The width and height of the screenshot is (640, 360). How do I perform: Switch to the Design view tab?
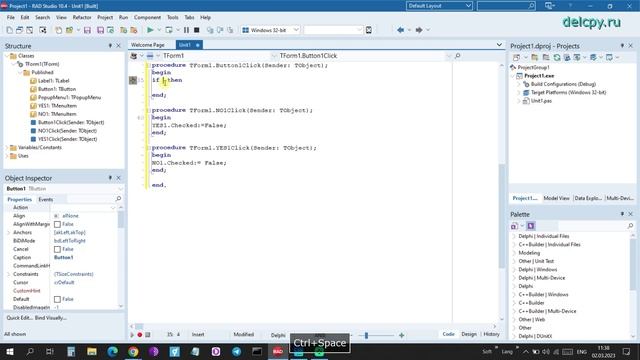pos(469,334)
